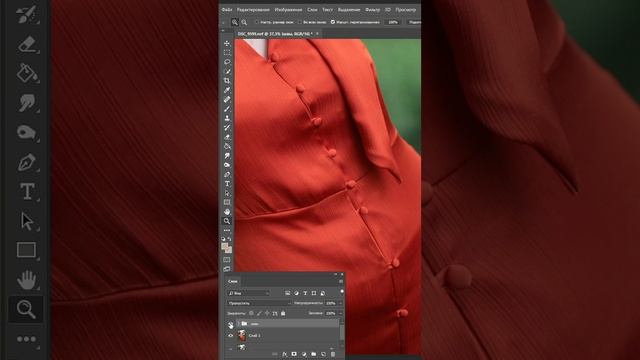Expand the group layer folder
This screenshot has width=640, height=360.
(238, 324)
